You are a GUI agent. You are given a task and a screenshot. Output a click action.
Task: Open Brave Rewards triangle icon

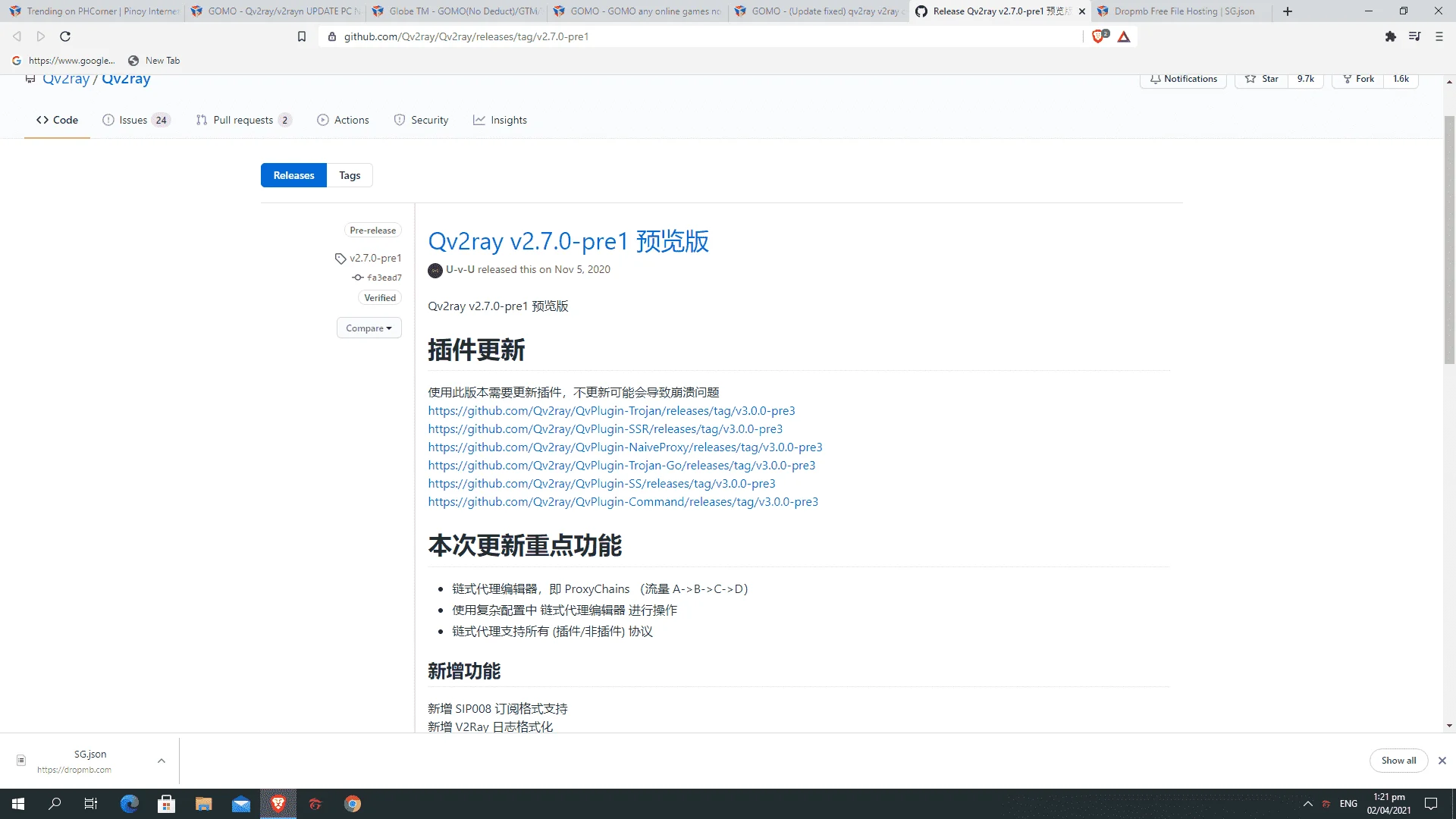pos(1124,36)
